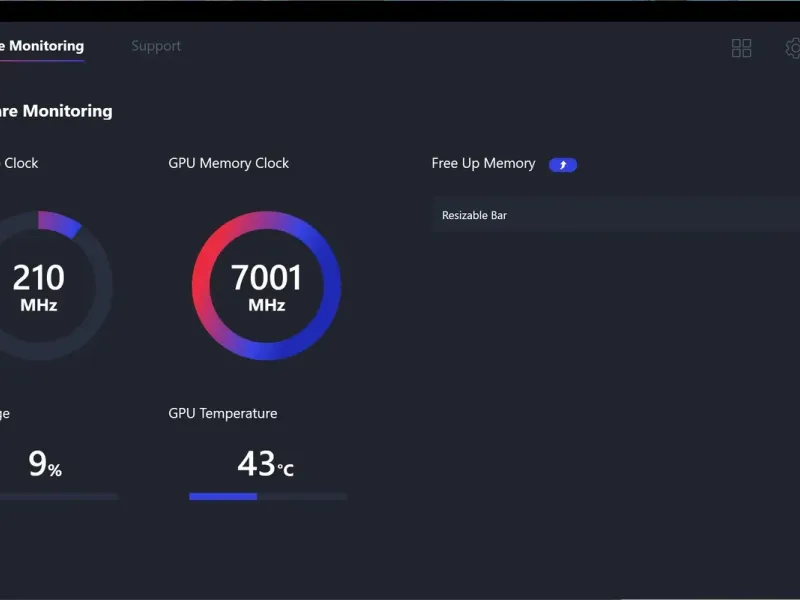The width and height of the screenshot is (800, 600).
Task: Open the settings gear icon
Action: click(793, 48)
